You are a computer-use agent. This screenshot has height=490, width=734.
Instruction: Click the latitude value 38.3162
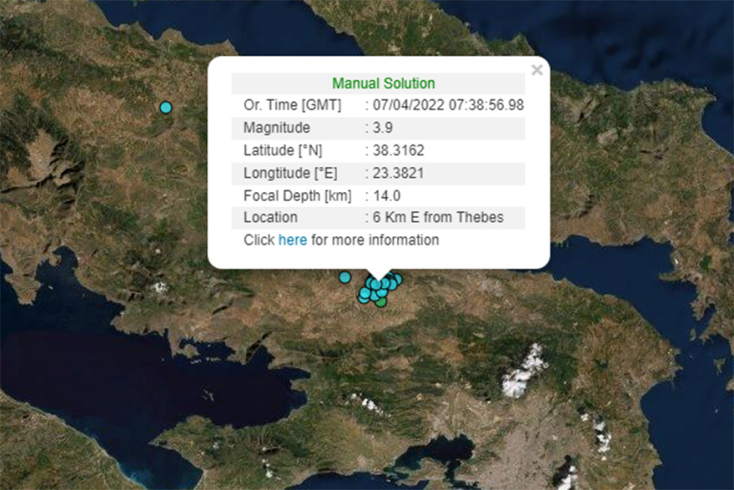tap(398, 151)
